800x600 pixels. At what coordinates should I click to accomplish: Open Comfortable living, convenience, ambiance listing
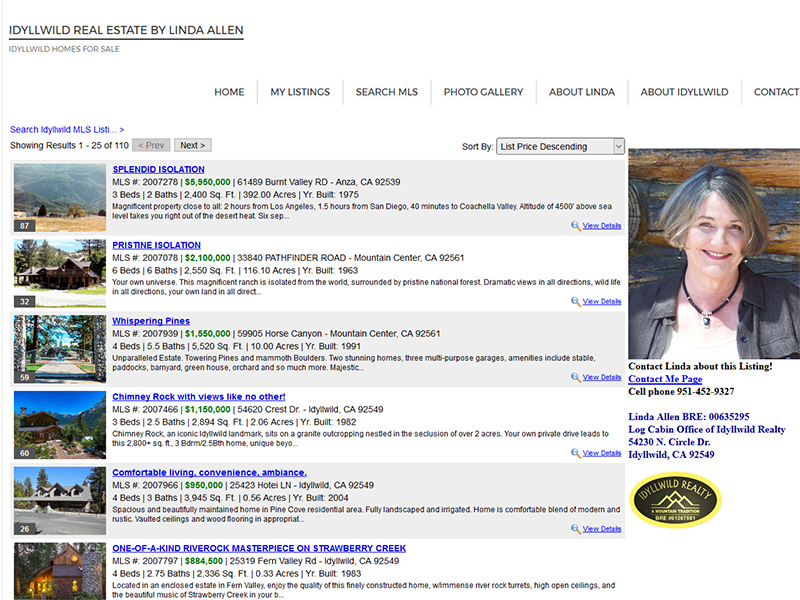[x=209, y=473]
